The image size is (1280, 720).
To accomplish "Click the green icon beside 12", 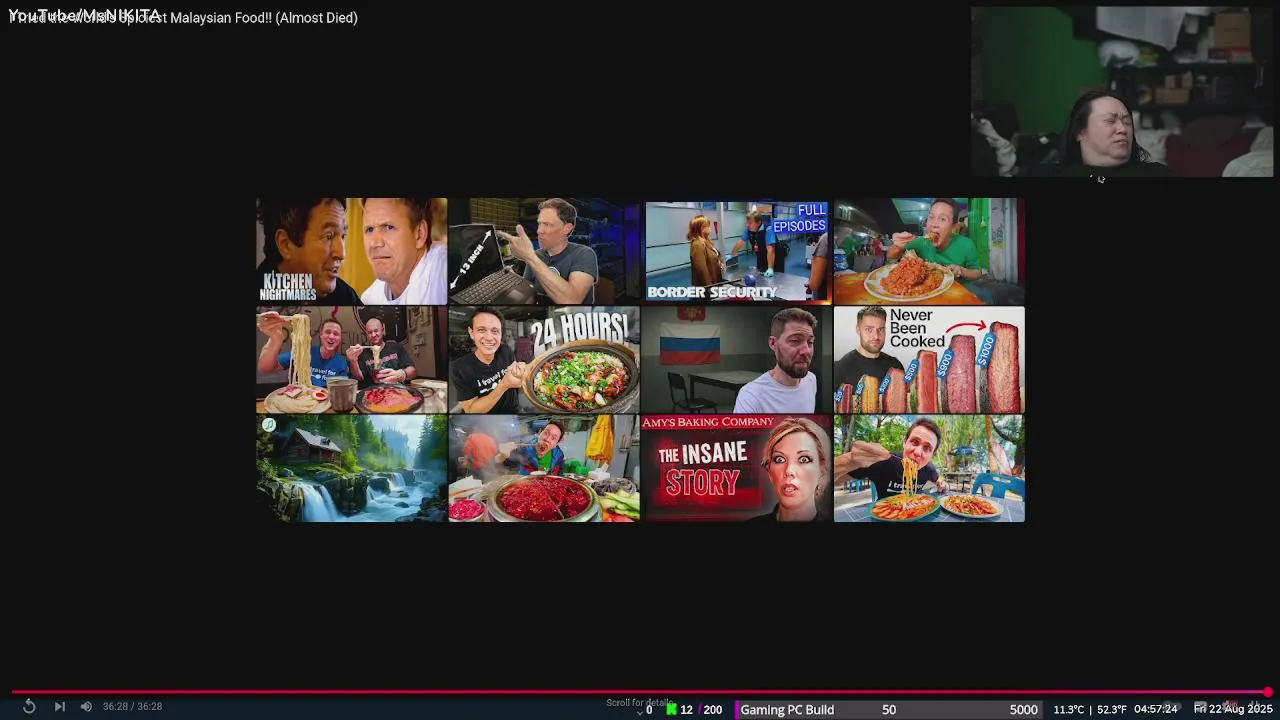I will (x=672, y=709).
